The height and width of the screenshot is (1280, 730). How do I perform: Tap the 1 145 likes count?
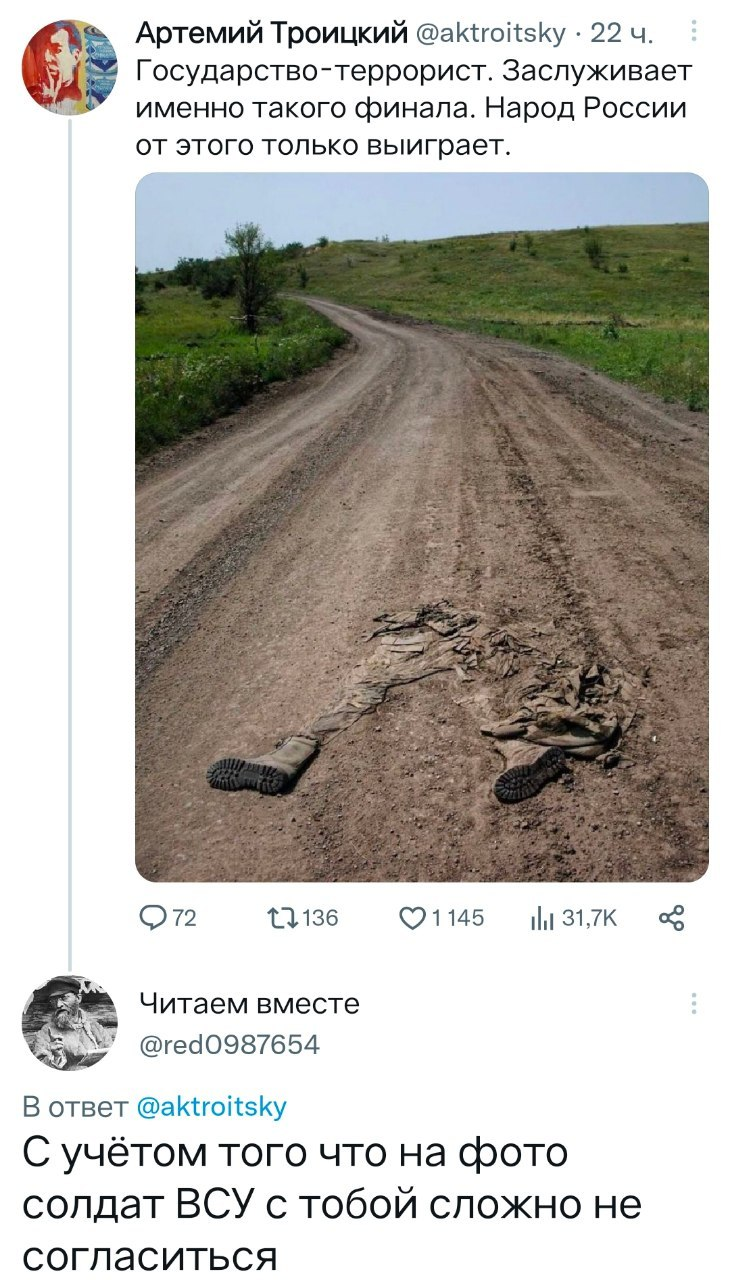pos(456,918)
